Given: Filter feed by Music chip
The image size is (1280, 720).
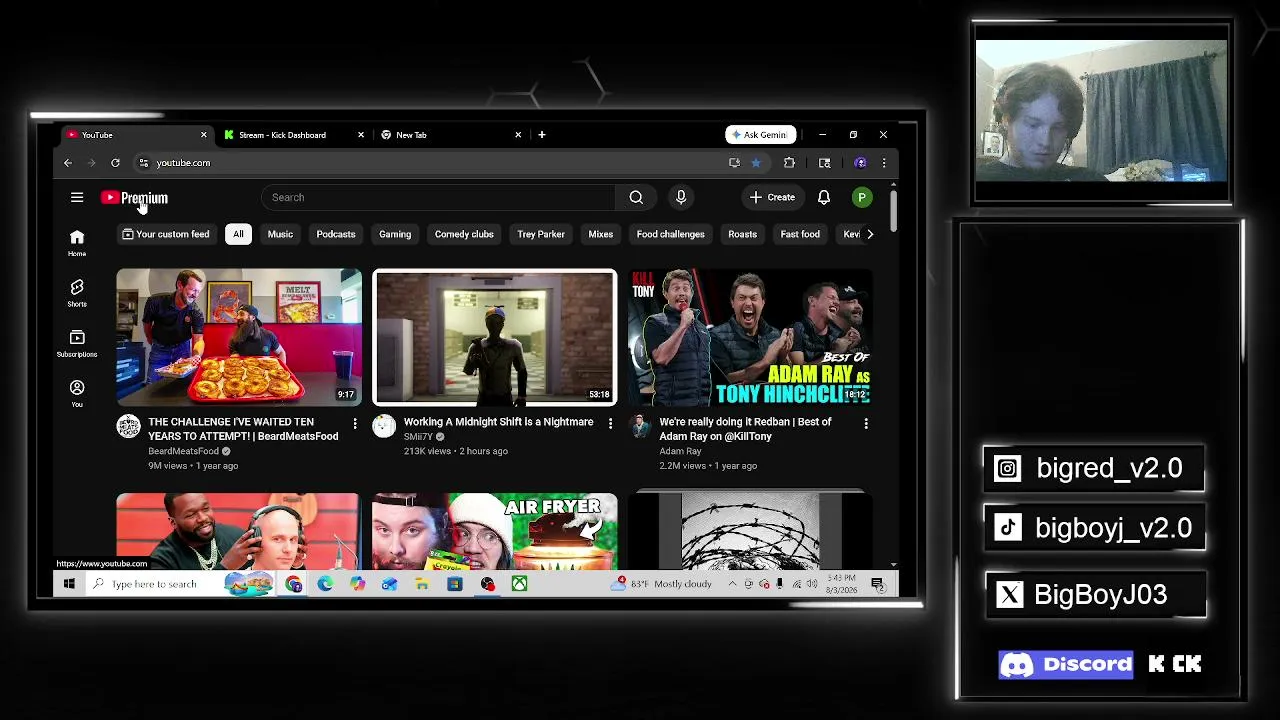Looking at the screenshot, I should (280, 234).
